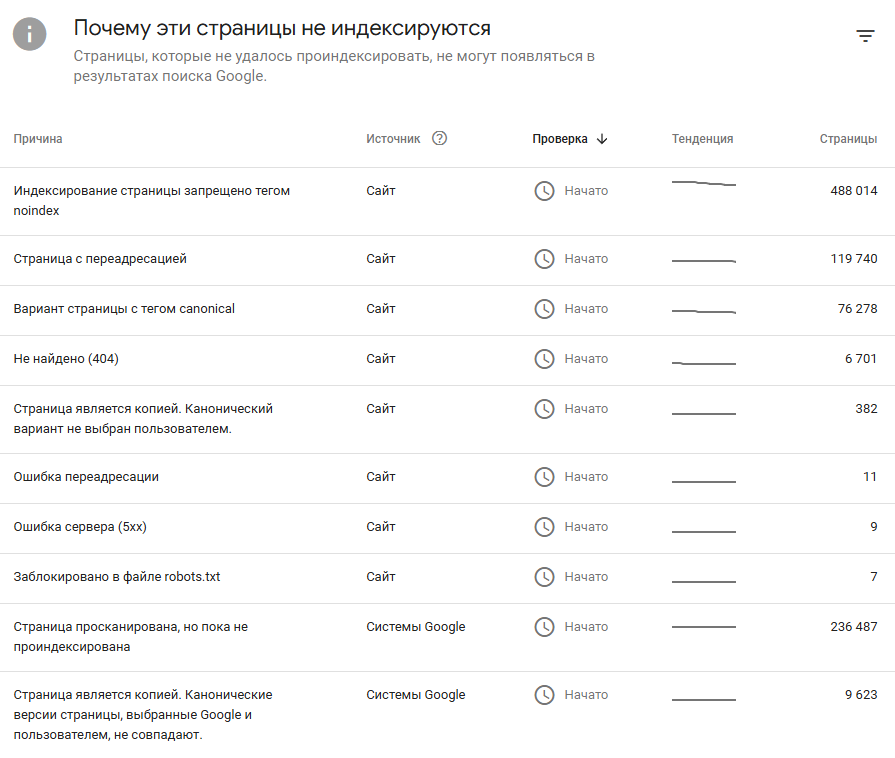Open the filter rows icon

point(865,36)
